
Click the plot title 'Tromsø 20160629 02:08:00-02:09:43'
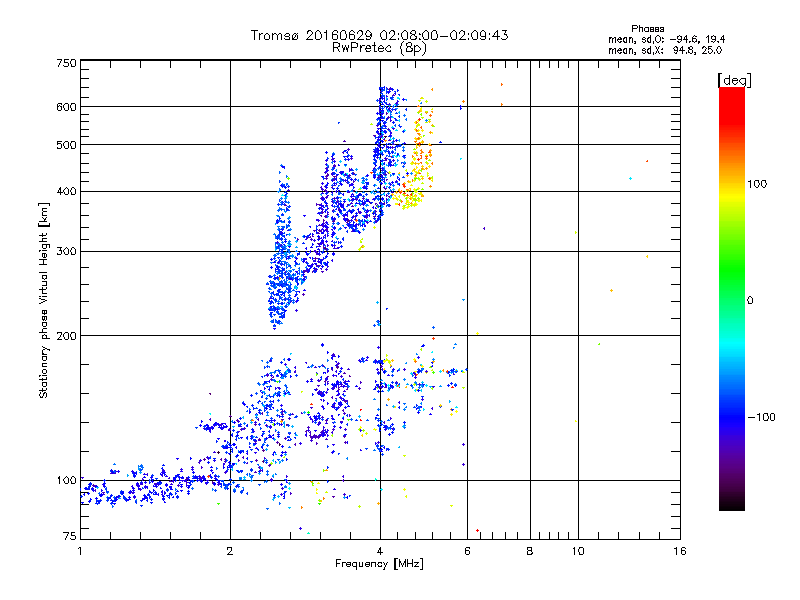point(379,35)
